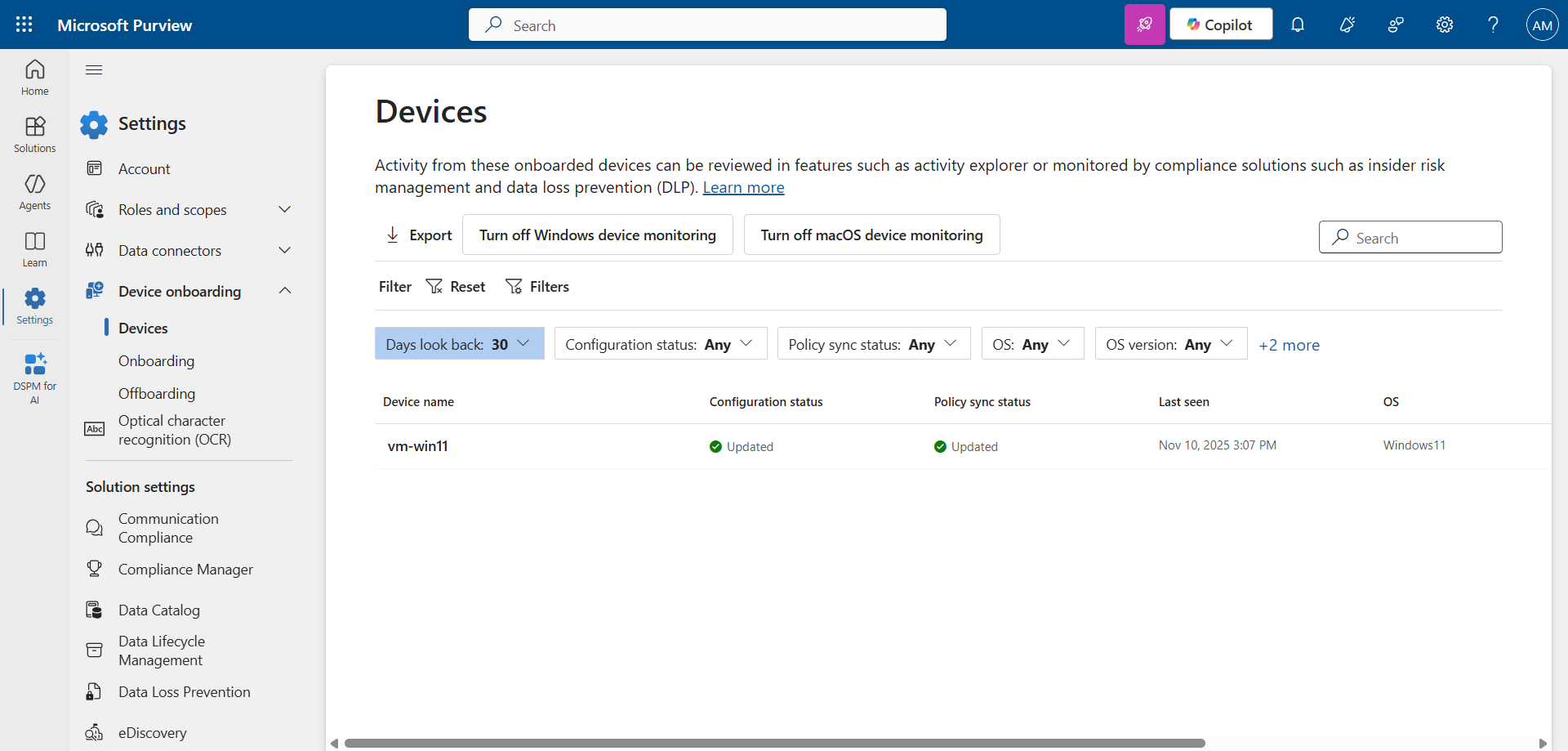Click the Copilot button
Screen dimensions: 1568x751
pos(1220,25)
